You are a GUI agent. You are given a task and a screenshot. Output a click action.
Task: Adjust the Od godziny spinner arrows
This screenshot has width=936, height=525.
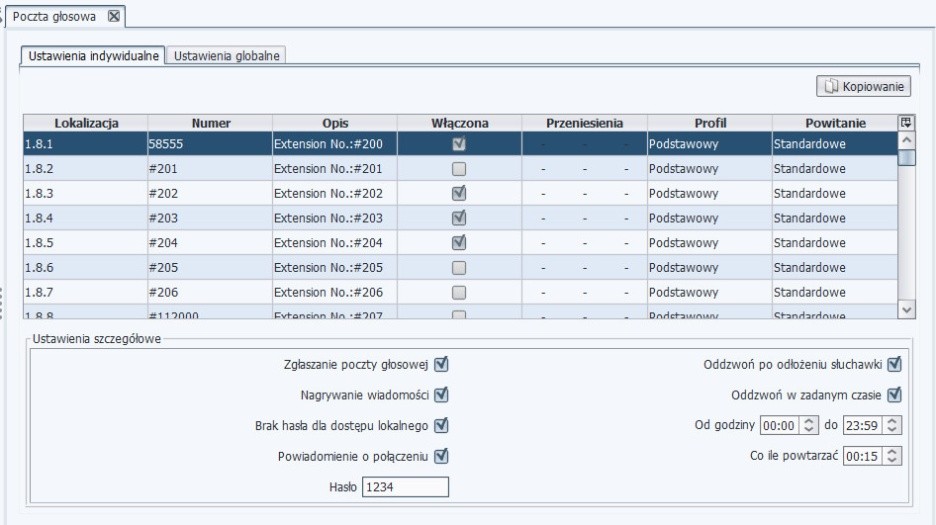(809, 425)
